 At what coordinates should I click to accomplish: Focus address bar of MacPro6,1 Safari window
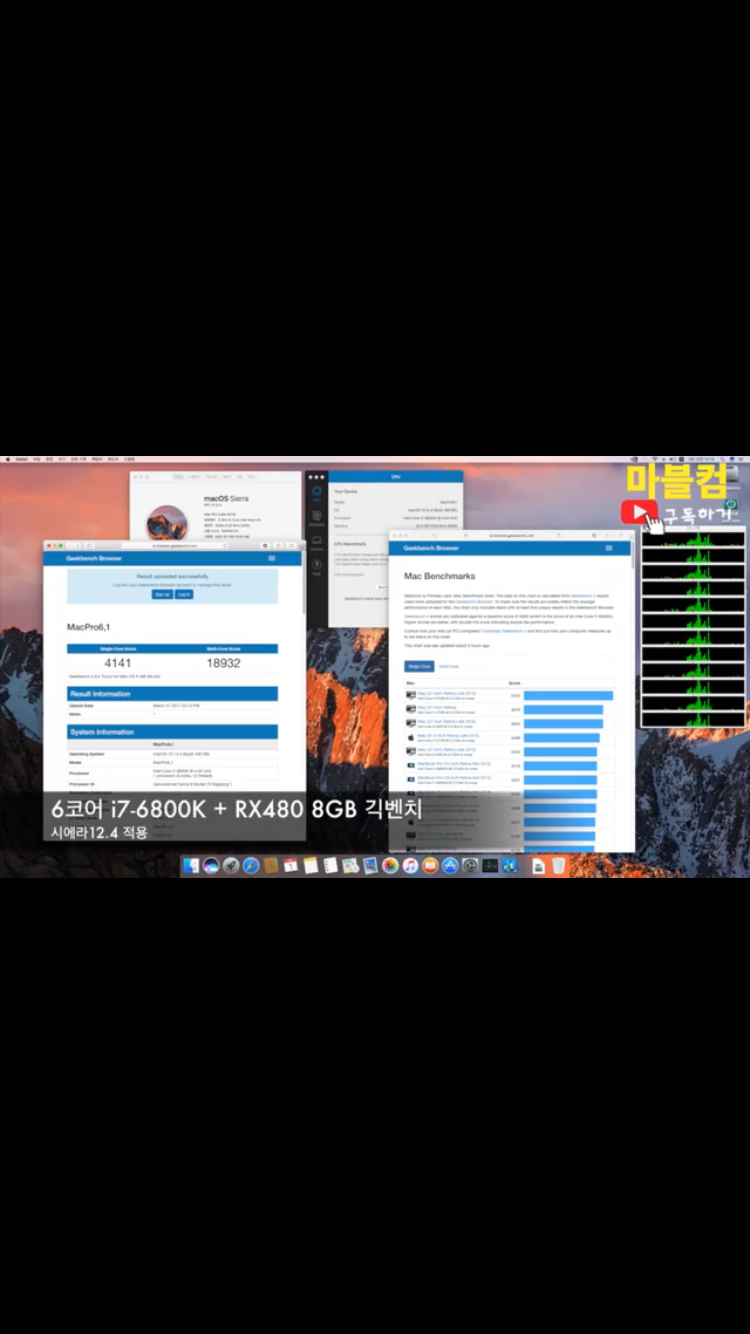point(175,546)
